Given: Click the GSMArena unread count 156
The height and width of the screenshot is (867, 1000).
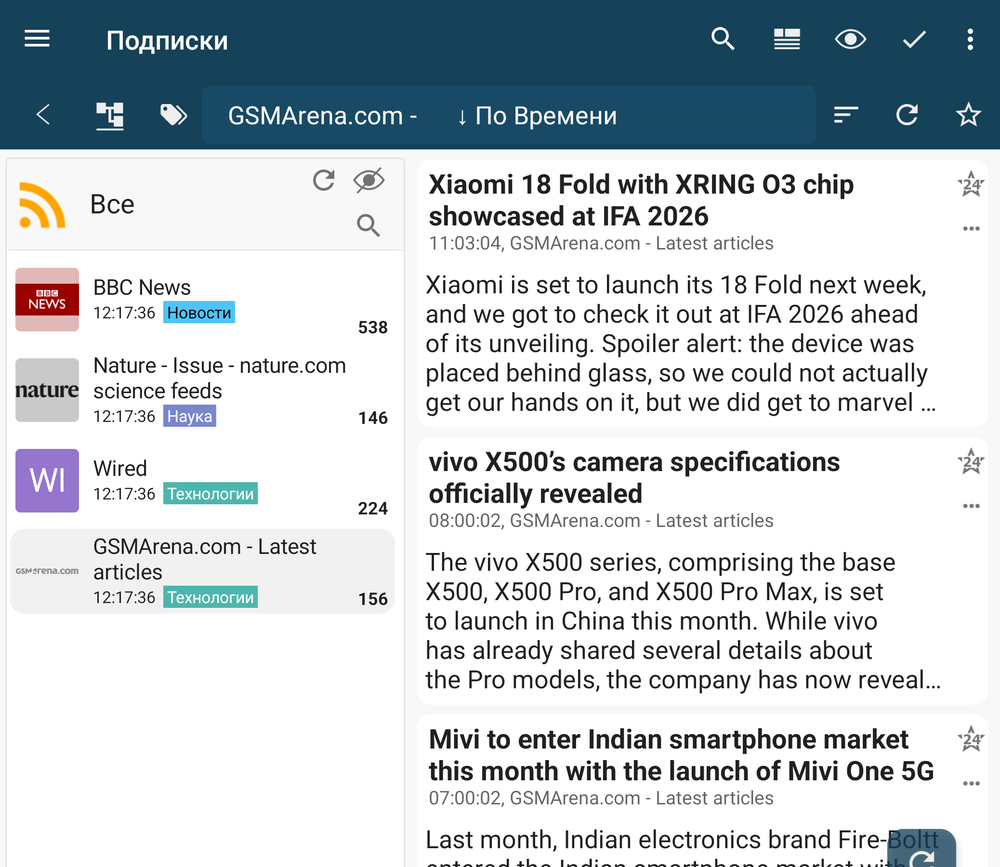Looking at the screenshot, I should point(373,599).
